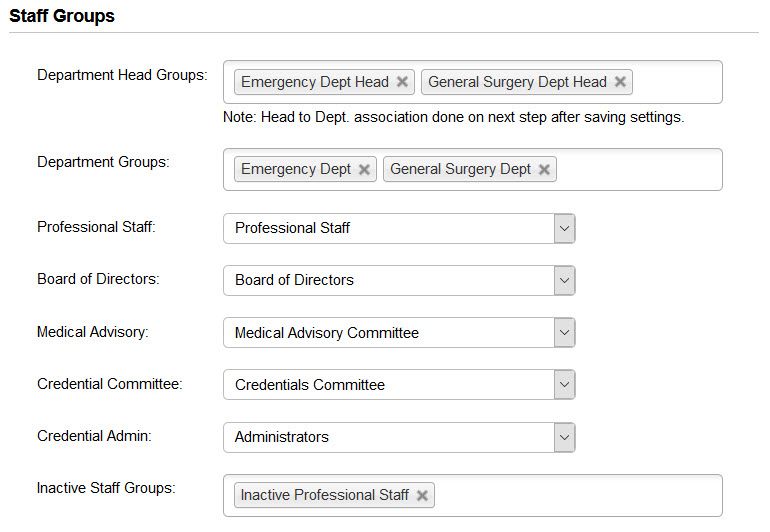The width and height of the screenshot is (770, 532).
Task: Open the Medical Advisory dropdown arrow
Action: pyautogui.click(x=564, y=333)
